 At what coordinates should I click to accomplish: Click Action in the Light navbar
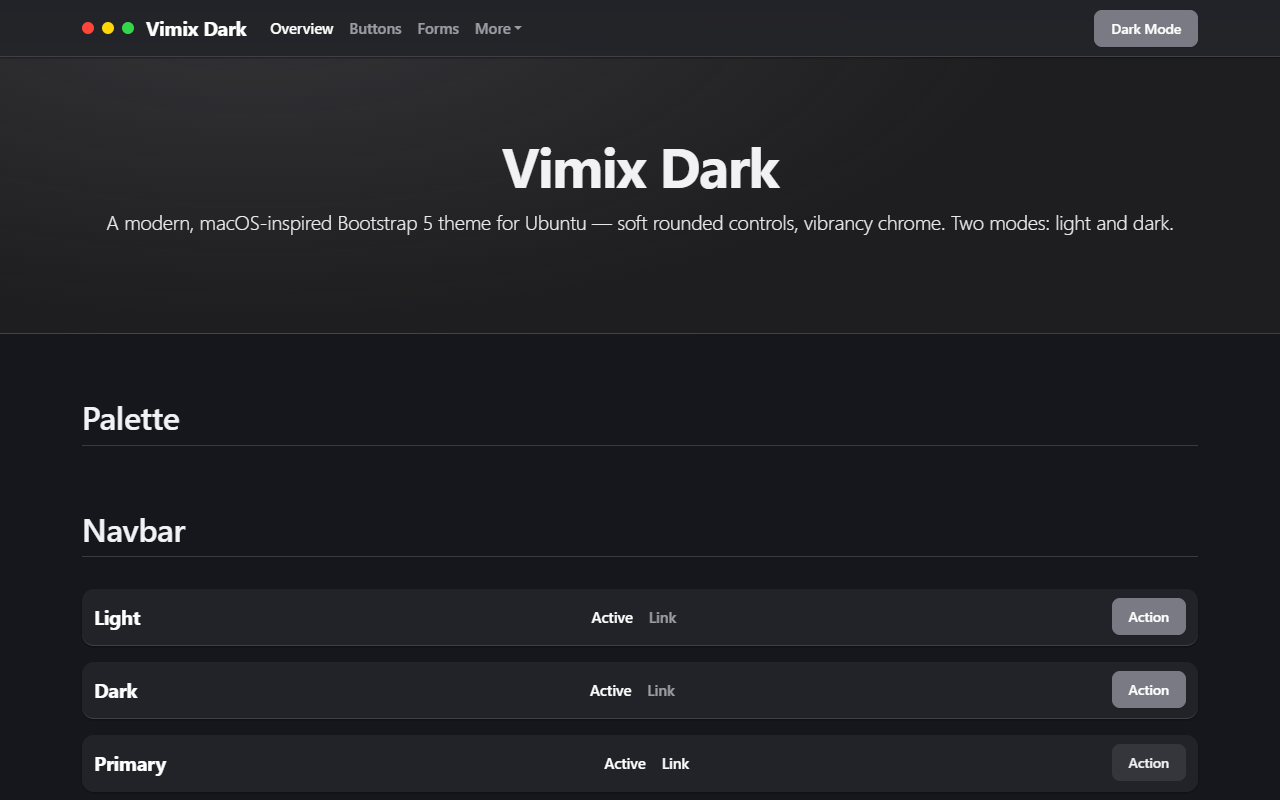pyautogui.click(x=1149, y=617)
